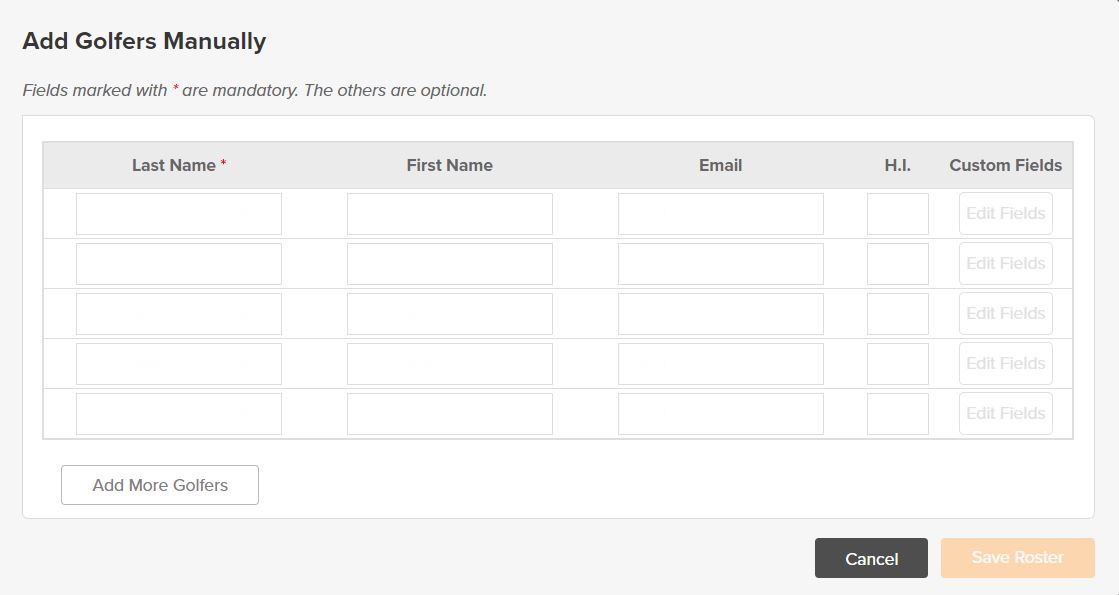Select the Email field in fourth row
Viewport: 1119px width, 595px height.
click(721, 364)
